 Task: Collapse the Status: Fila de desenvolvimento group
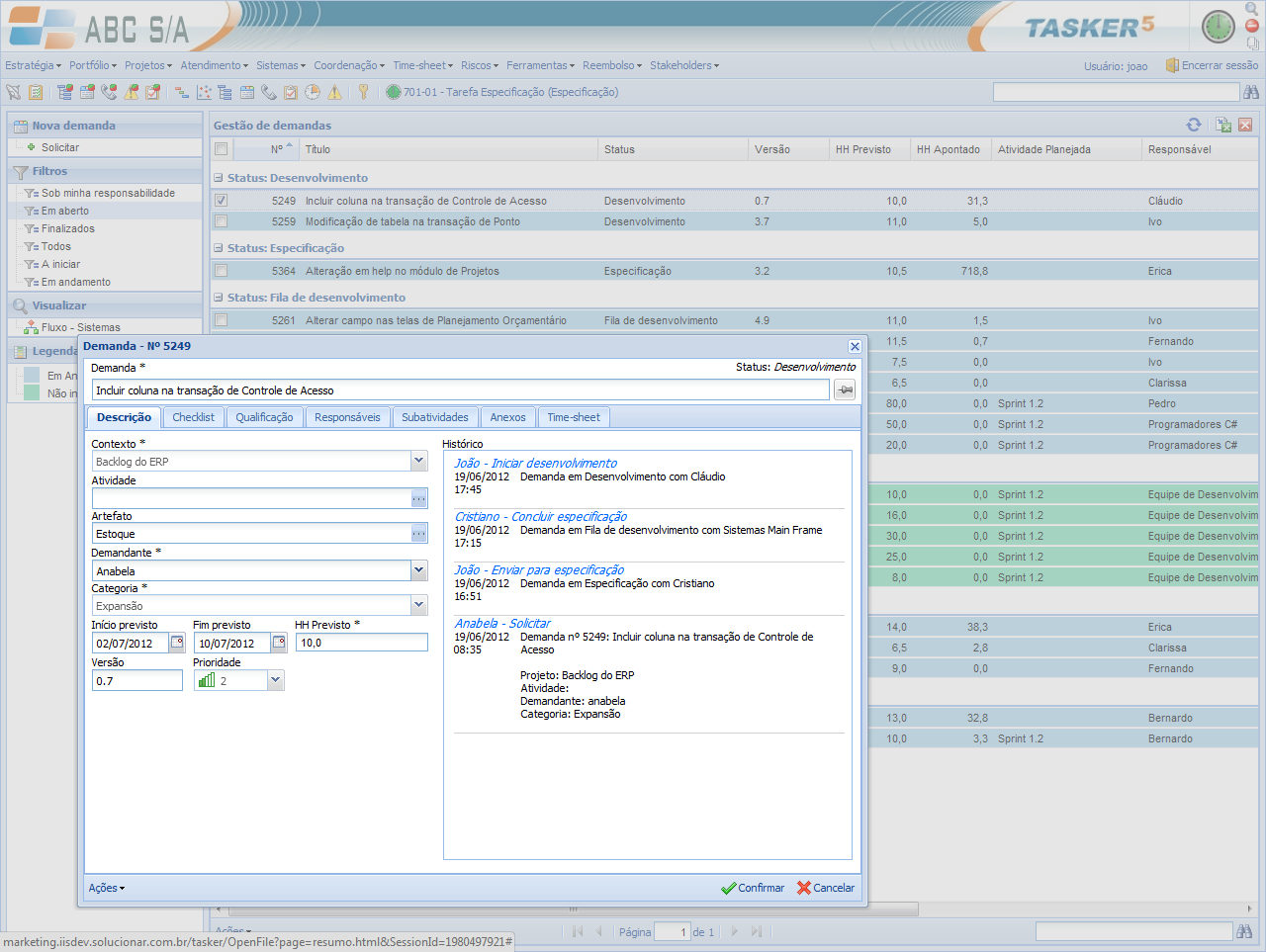[x=219, y=298]
